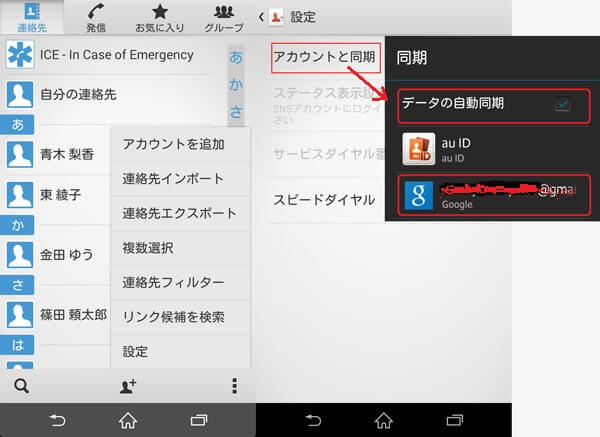Jump to さ in the index sidebar
The width and height of the screenshot is (600, 437).
point(236,112)
